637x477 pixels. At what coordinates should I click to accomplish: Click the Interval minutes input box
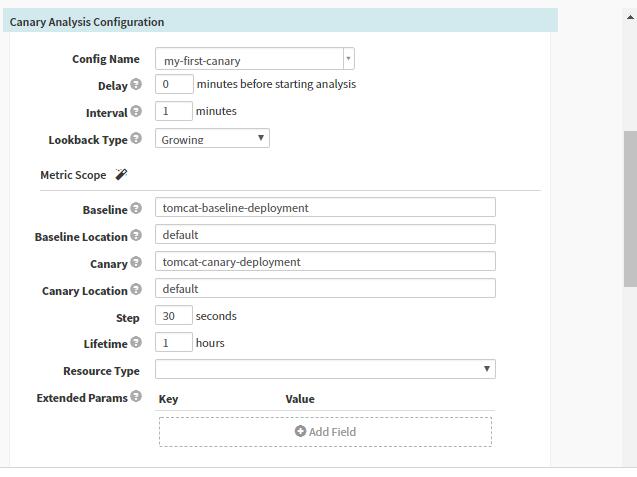174,112
